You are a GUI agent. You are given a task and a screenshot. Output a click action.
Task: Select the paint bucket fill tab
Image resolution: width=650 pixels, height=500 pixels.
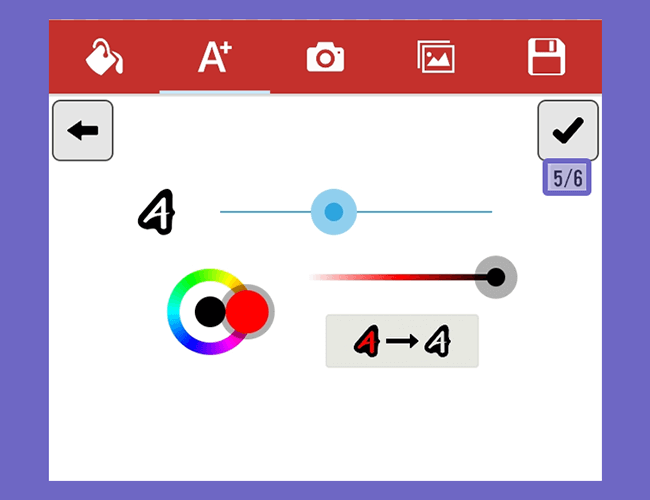point(104,57)
